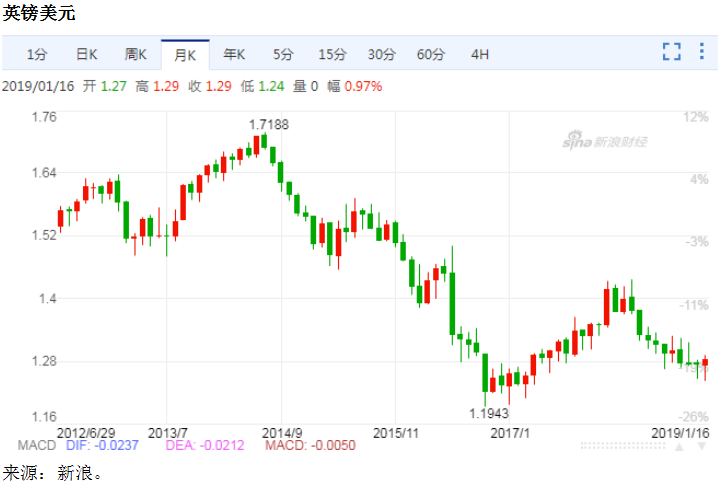Viewport: 718px width, 487px height.
Task: Choose the 15分 interval tab
Action: pos(332,54)
